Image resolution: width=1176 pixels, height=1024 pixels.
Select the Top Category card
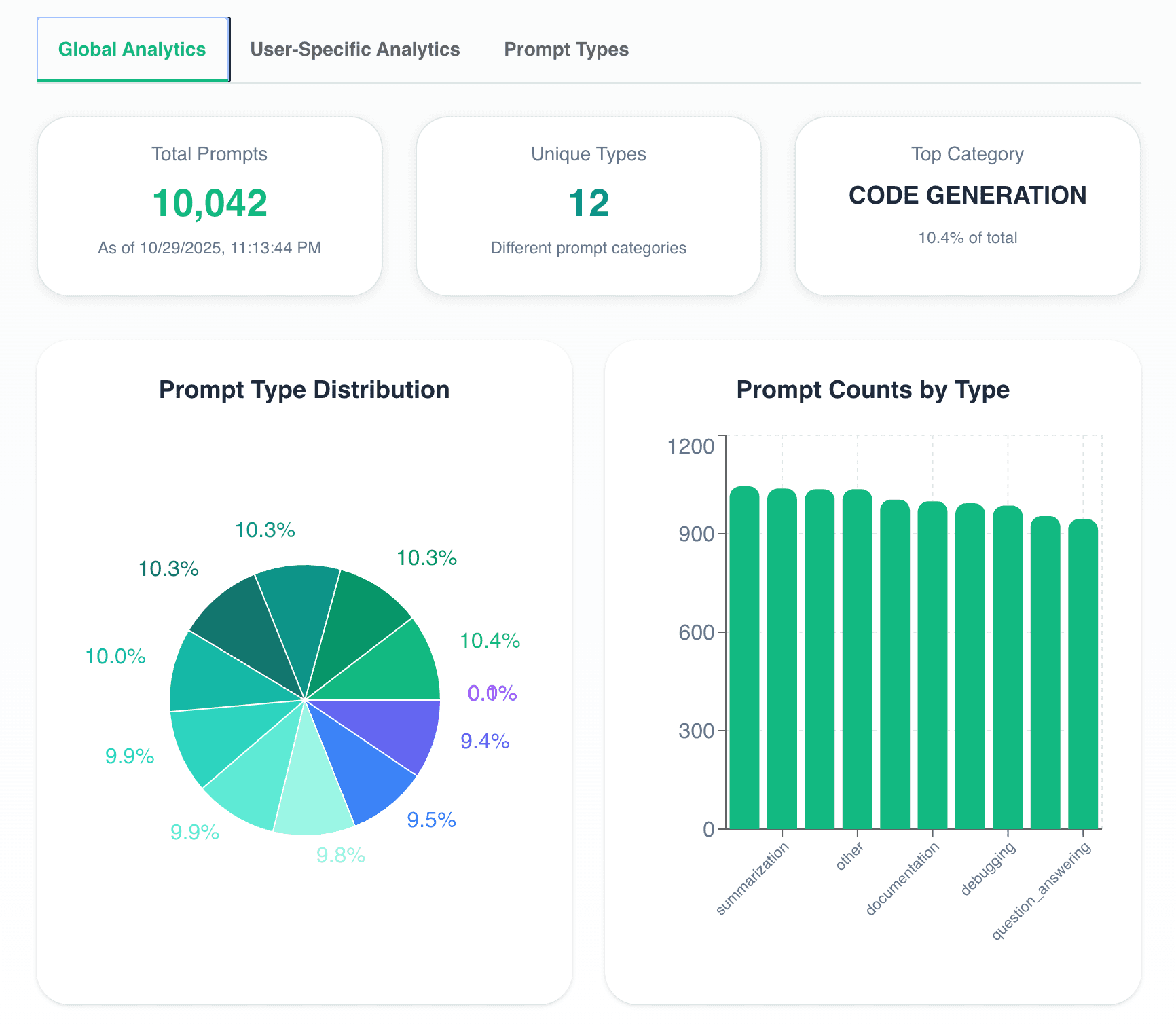(967, 204)
